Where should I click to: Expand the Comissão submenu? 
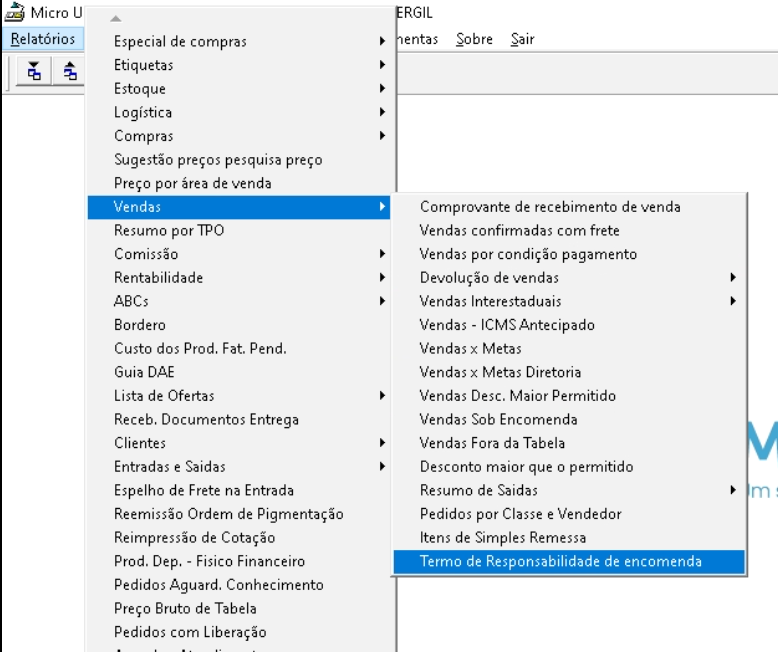click(146, 254)
